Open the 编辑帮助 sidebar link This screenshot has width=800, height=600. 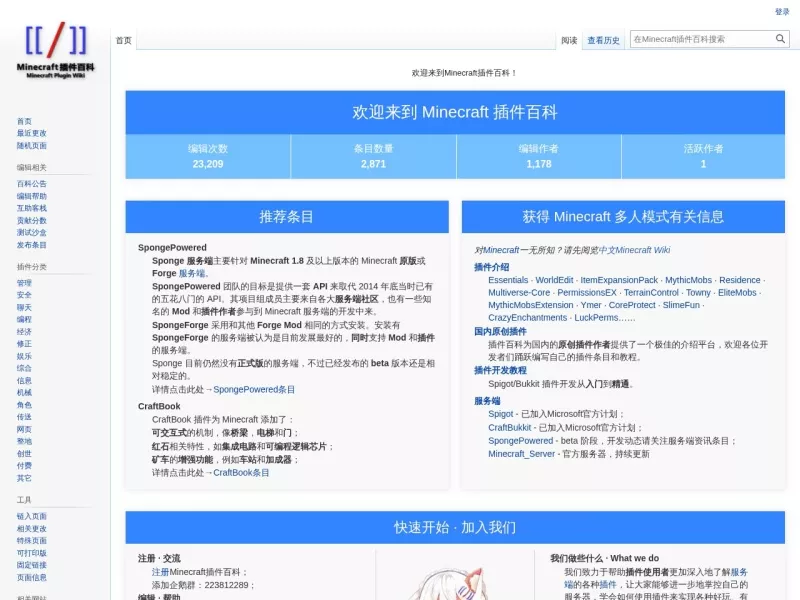tap(32, 196)
